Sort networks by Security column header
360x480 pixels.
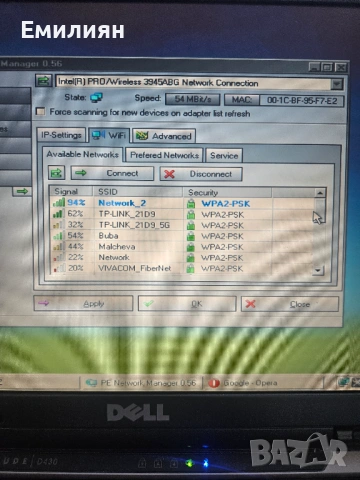click(x=227, y=193)
